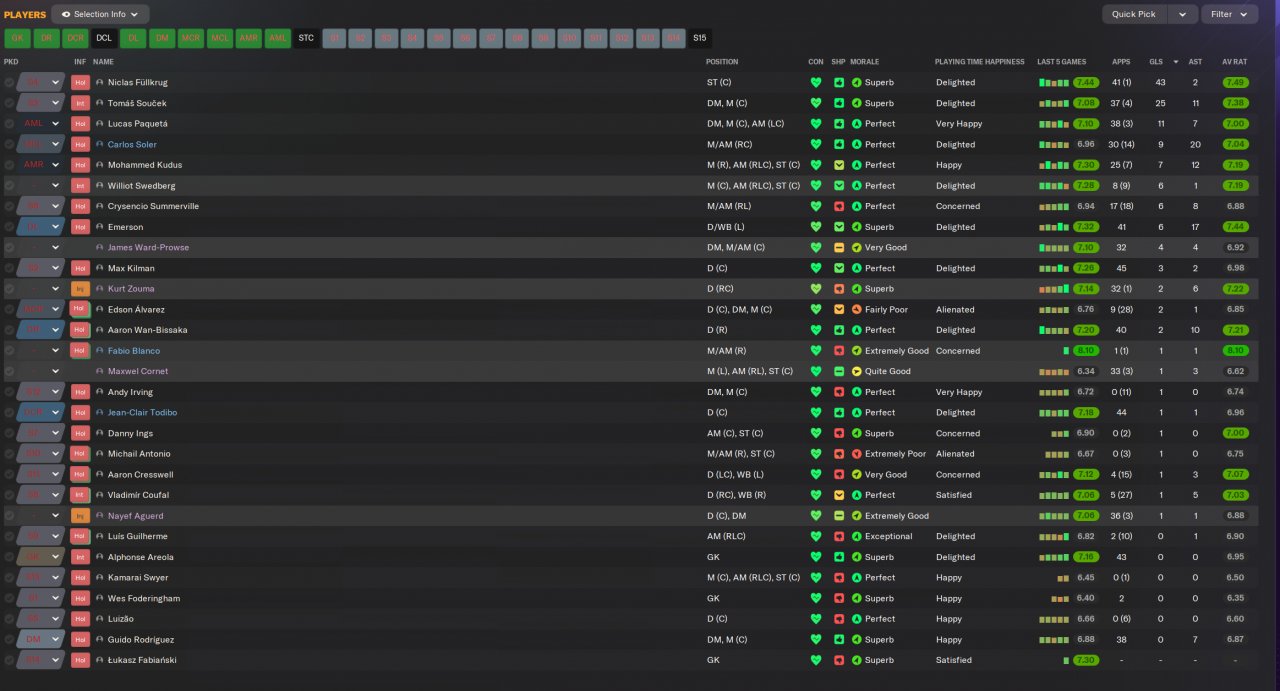1280x691 pixels.
Task: Click Łukasz Fabiański's condition heart icon
Action: pos(816,660)
